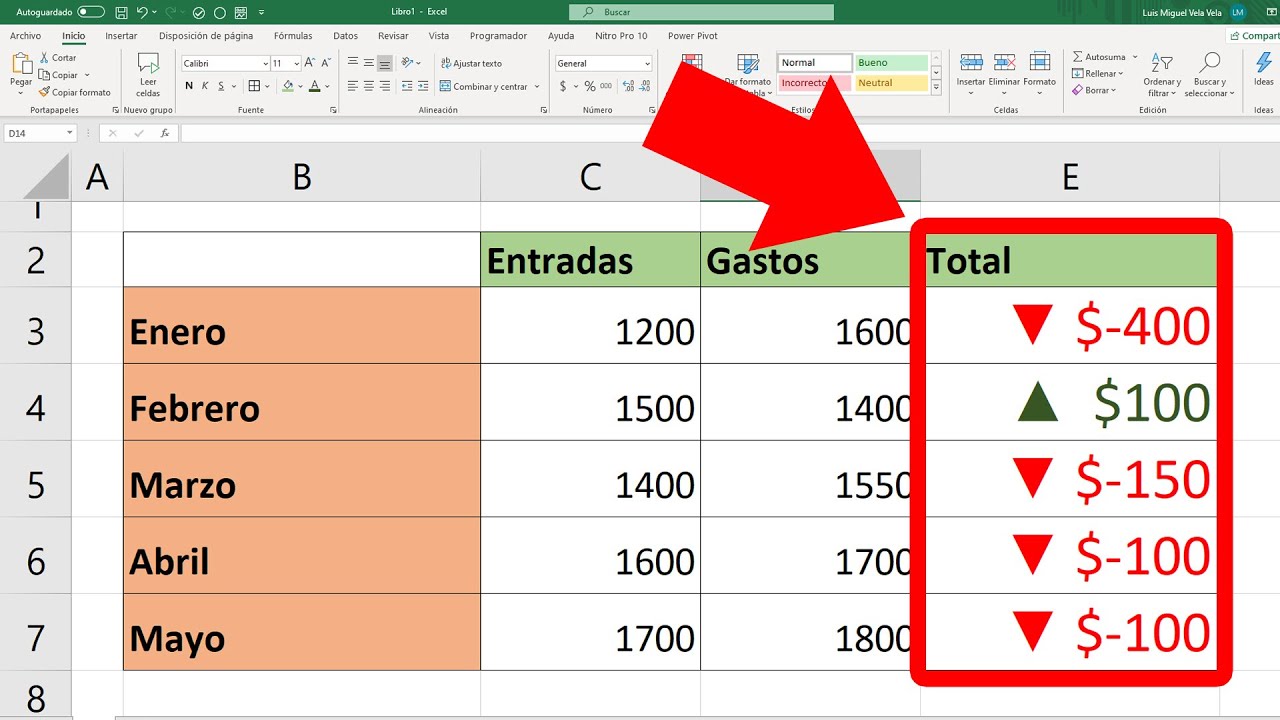Align text to the top
Image resolution: width=1280 pixels, height=720 pixels.
pos(352,63)
